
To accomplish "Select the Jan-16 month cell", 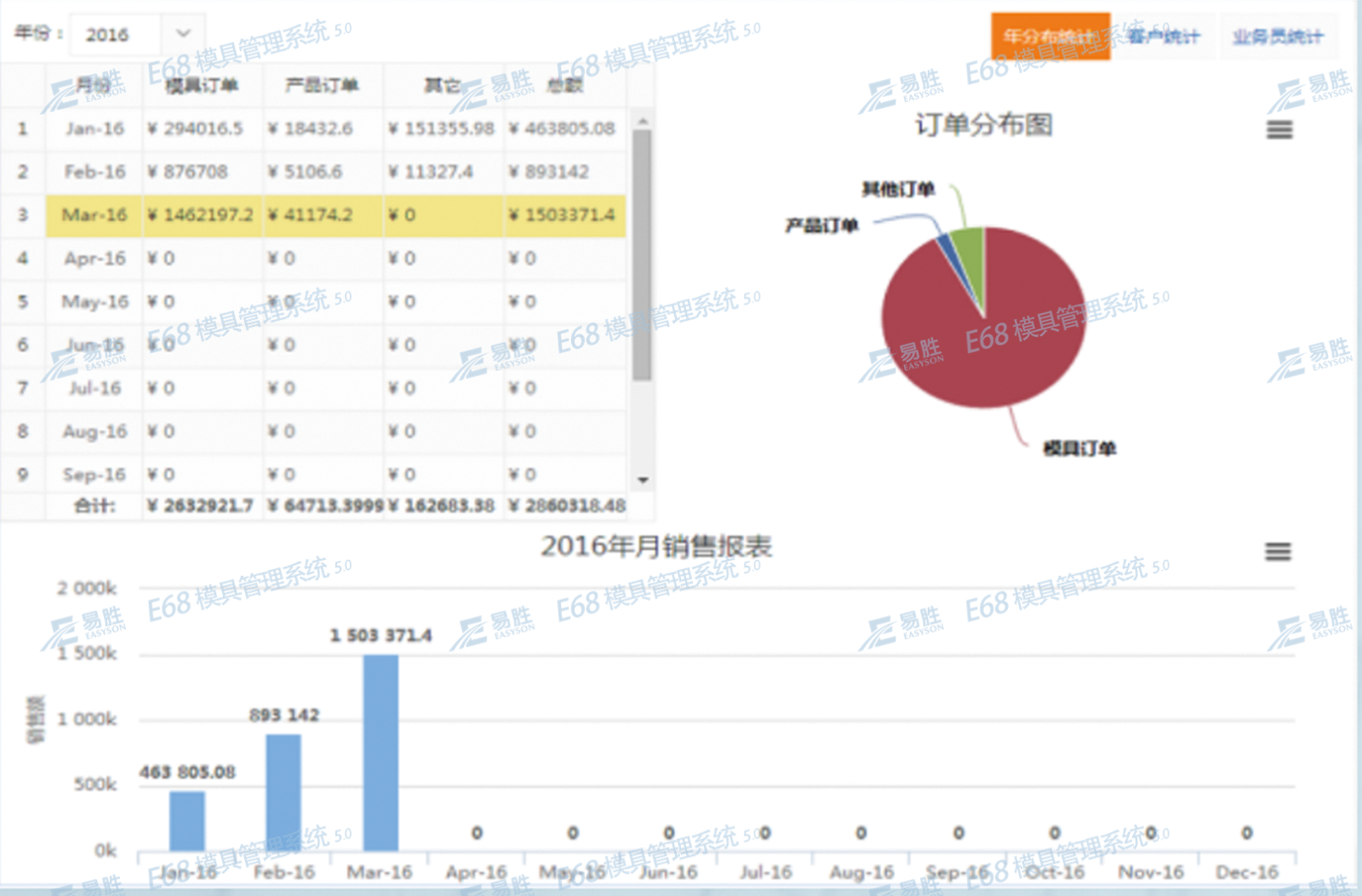I will pyautogui.click(x=94, y=128).
